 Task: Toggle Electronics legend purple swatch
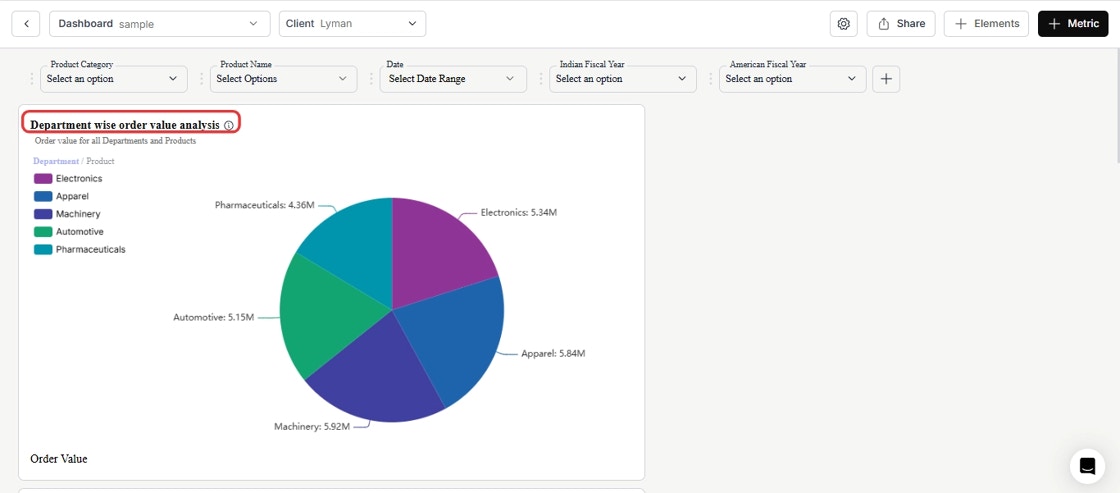[x=43, y=179]
